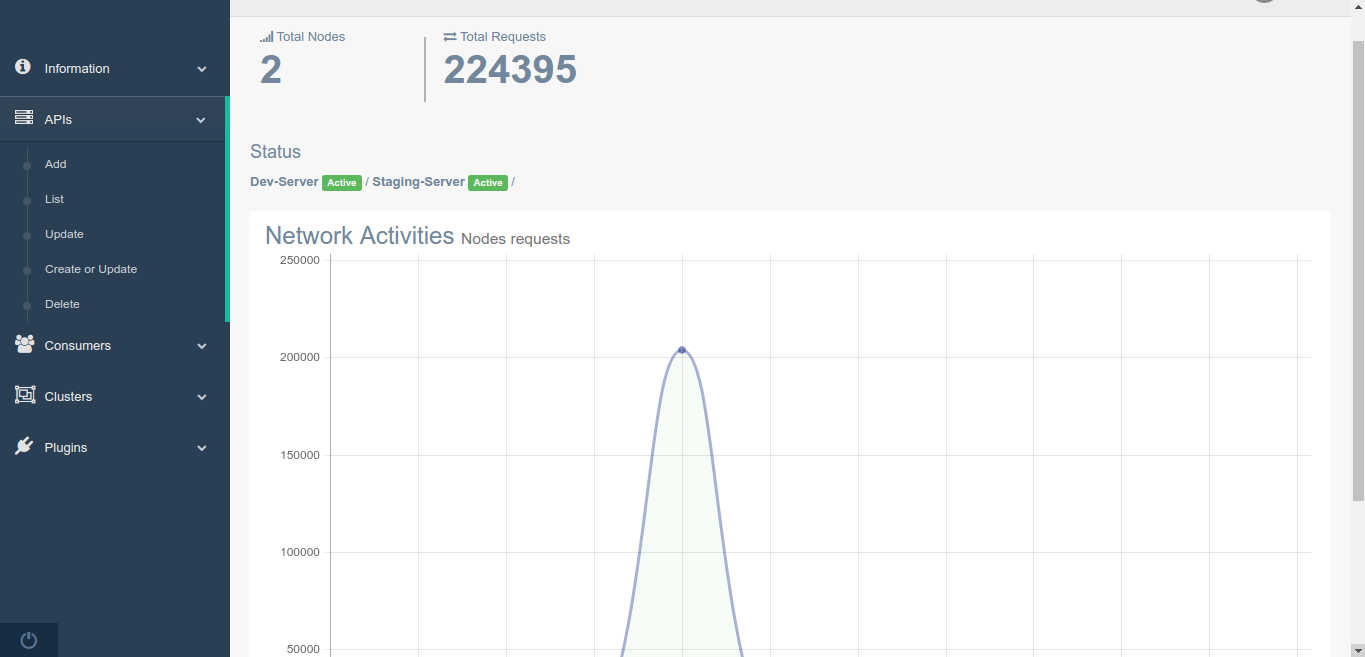Click the Active badge next to Staging-Server
1365x657 pixels.
488,183
